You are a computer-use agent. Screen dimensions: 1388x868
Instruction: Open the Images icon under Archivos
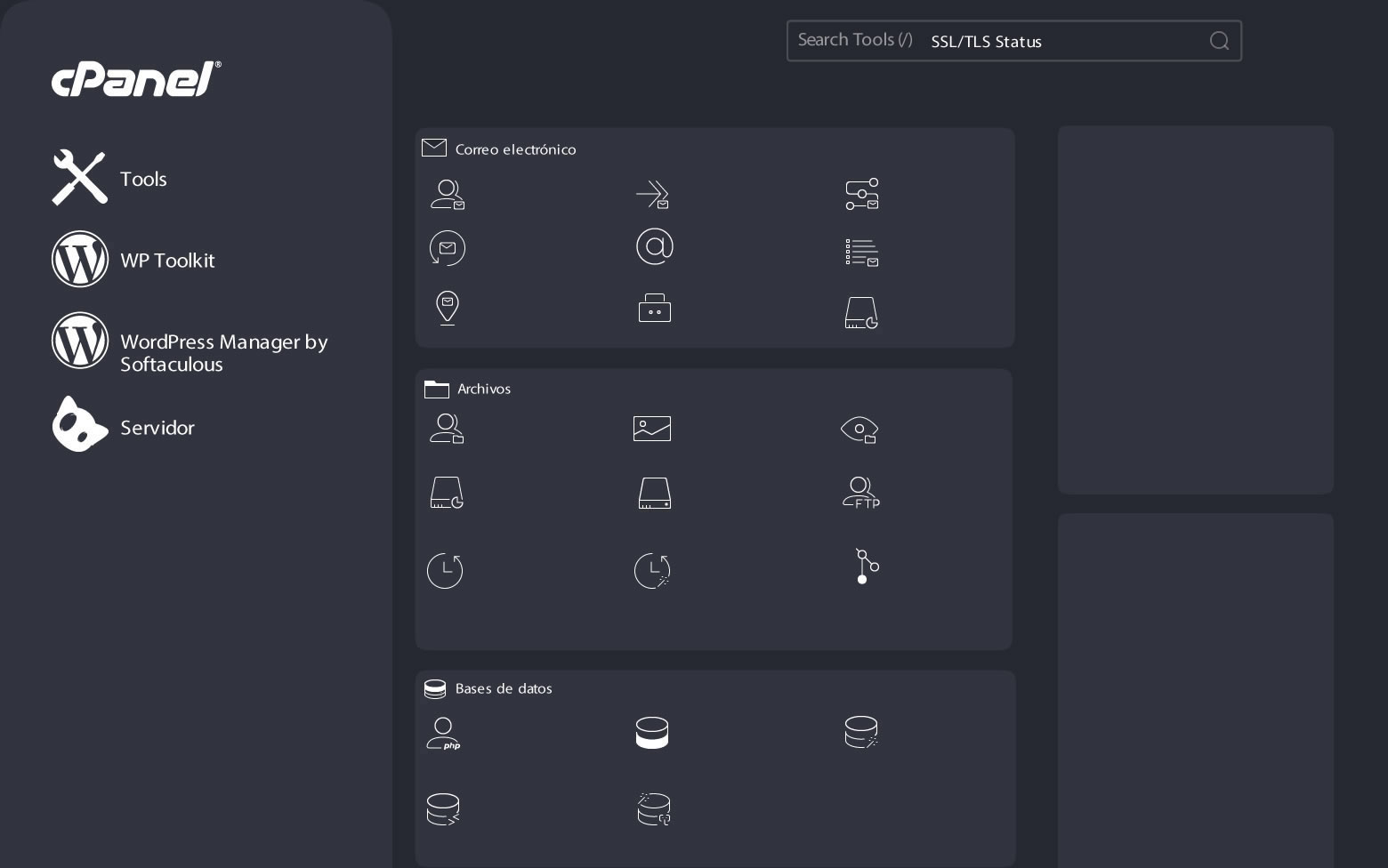click(652, 429)
